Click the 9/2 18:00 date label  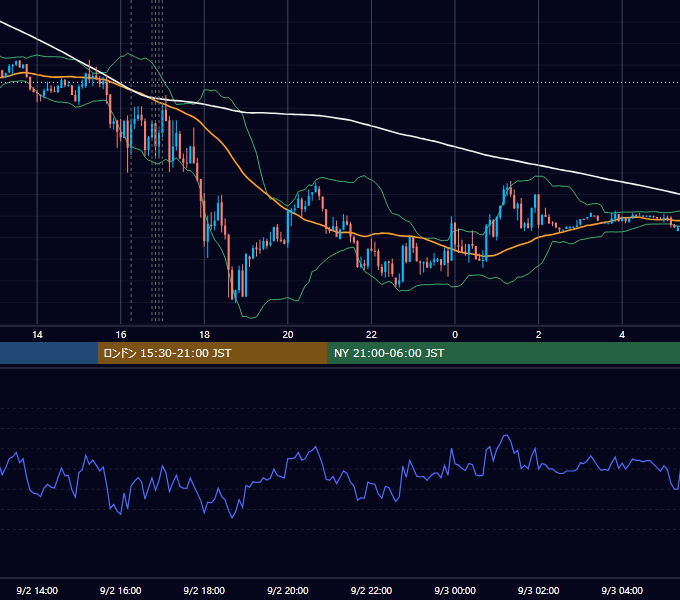point(204,591)
